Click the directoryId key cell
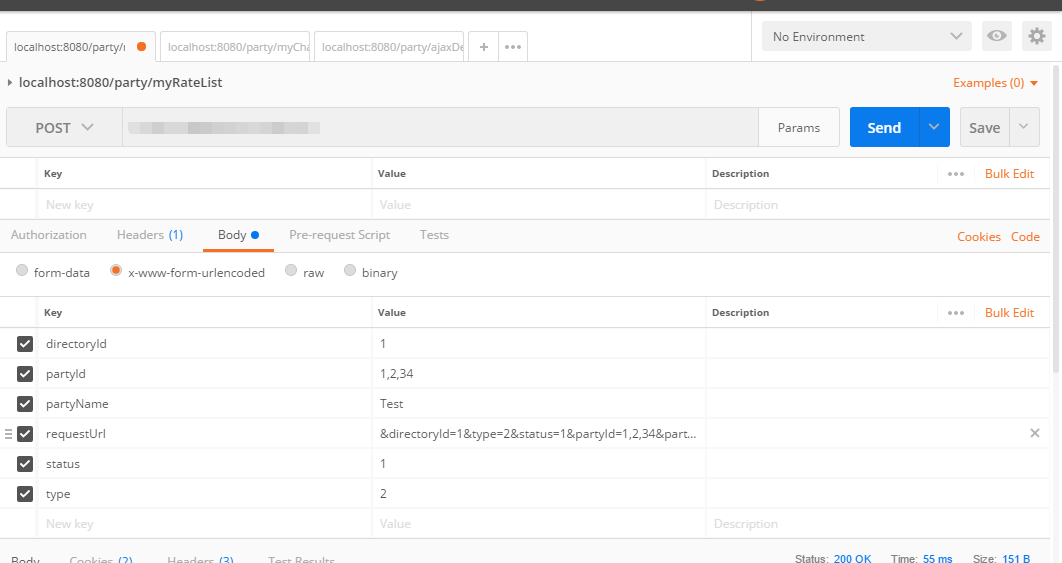Screen dimensions: 1062x563 204,343
